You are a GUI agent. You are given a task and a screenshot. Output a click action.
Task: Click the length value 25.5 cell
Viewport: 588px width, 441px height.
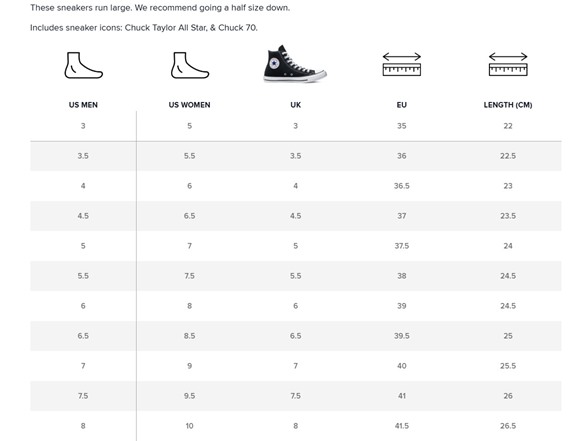pyautogui.click(x=508, y=366)
